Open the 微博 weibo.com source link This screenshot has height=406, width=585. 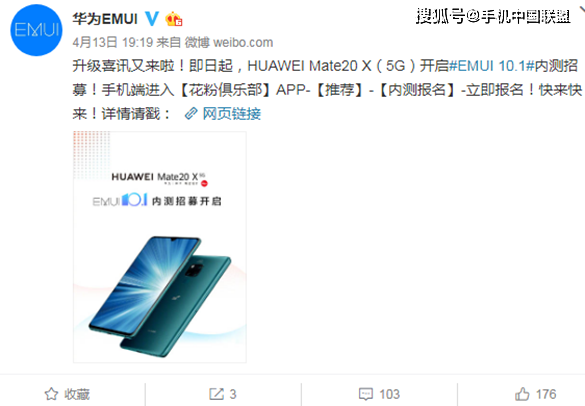click(x=229, y=43)
